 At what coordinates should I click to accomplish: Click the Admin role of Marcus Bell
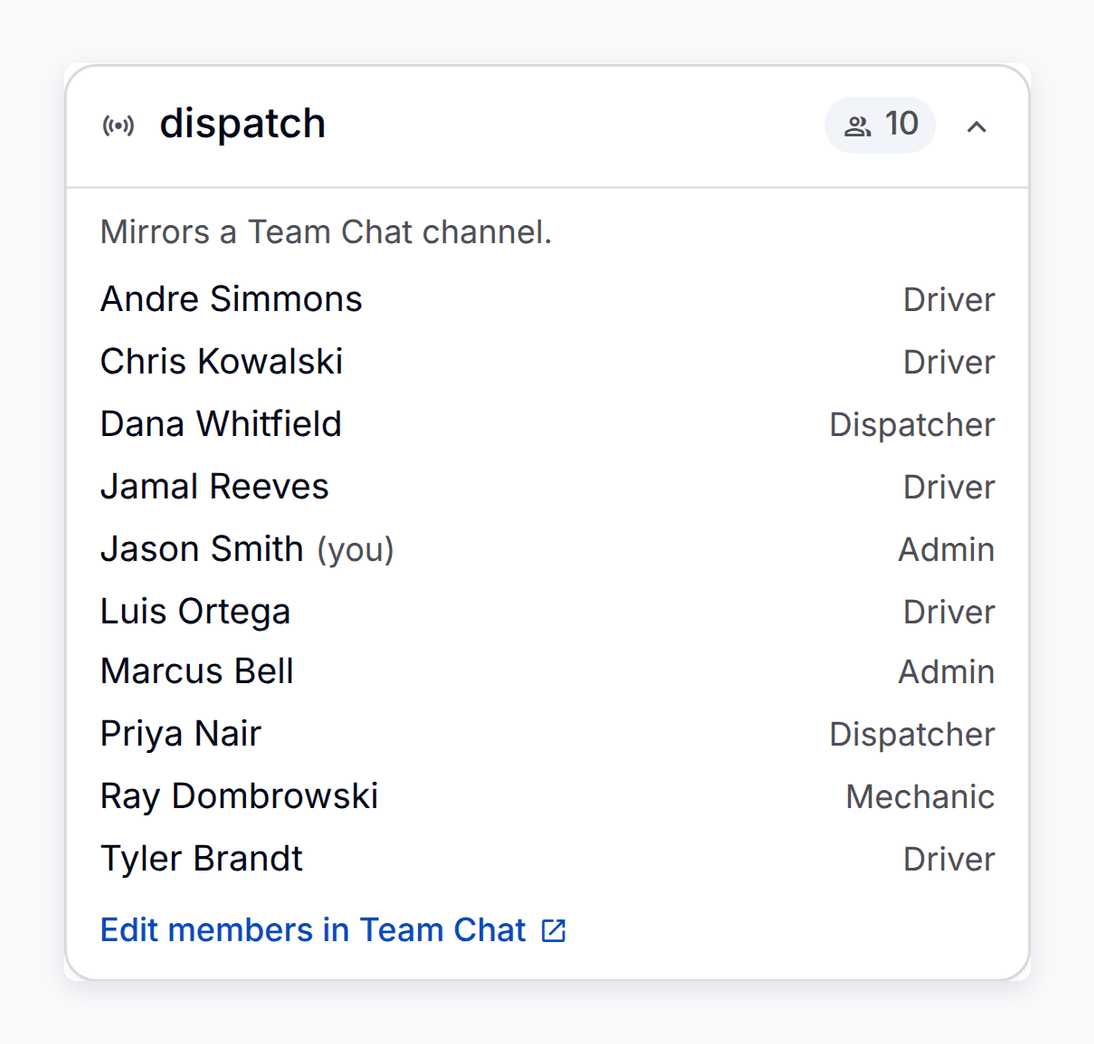point(946,672)
